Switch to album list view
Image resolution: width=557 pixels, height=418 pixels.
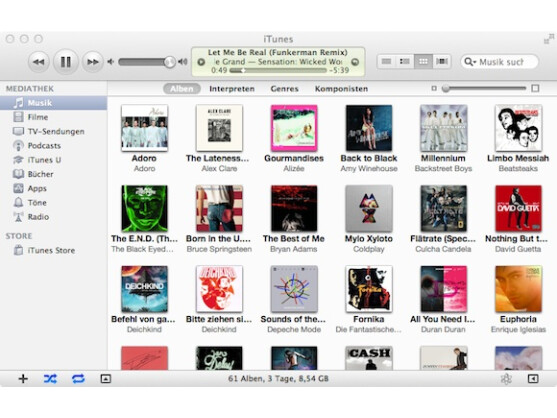click(x=405, y=62)
